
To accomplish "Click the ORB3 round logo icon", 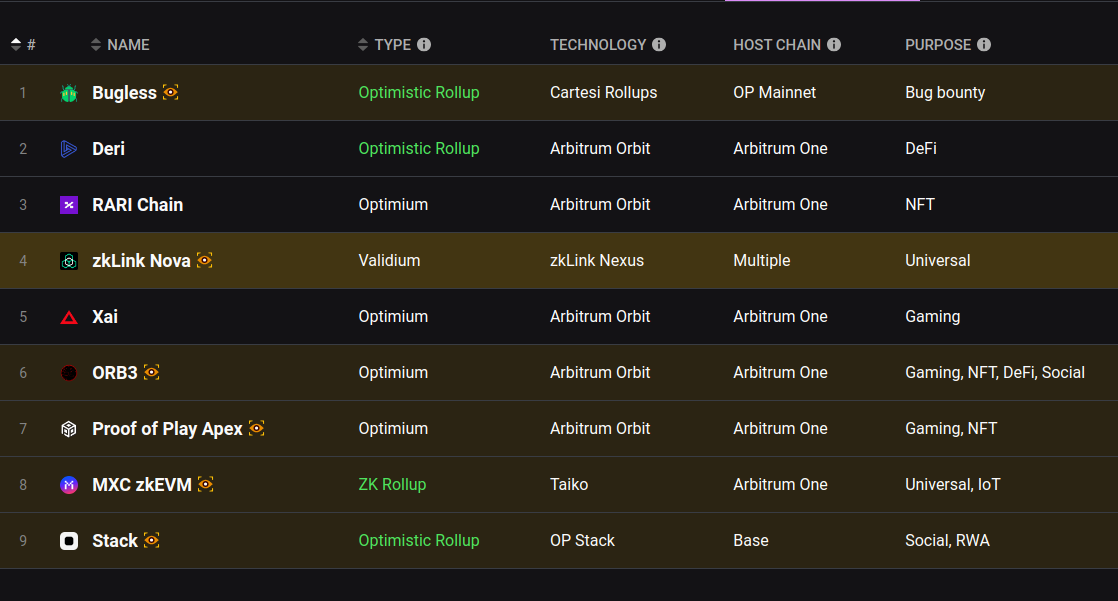I will (x=69, y=373).
